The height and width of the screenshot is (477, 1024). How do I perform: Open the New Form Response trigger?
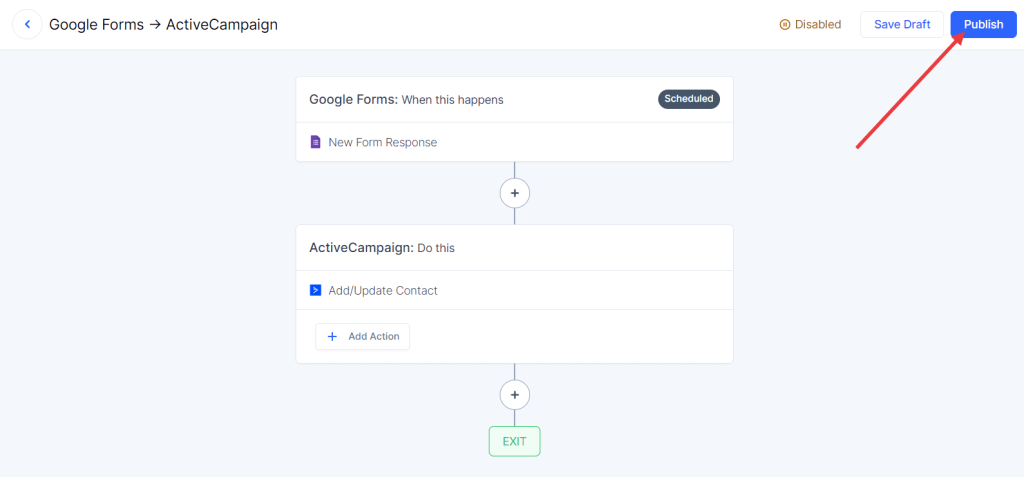coord(382,142)
